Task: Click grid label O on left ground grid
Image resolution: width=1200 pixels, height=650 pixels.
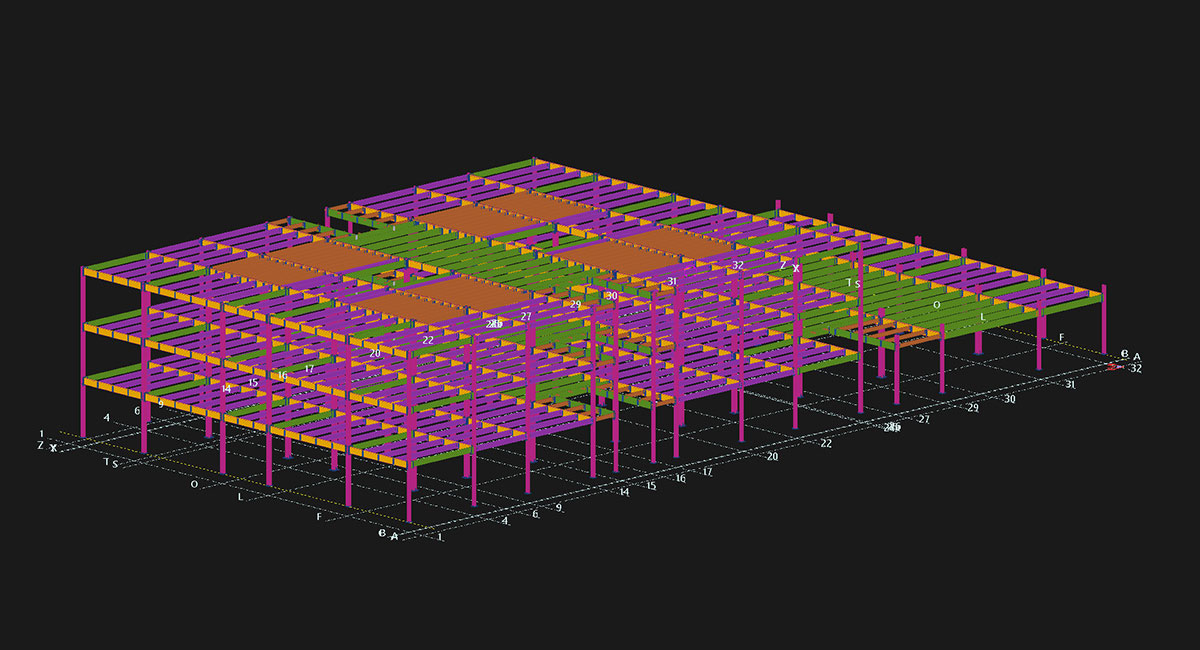Action: click(x=194, y=483)
